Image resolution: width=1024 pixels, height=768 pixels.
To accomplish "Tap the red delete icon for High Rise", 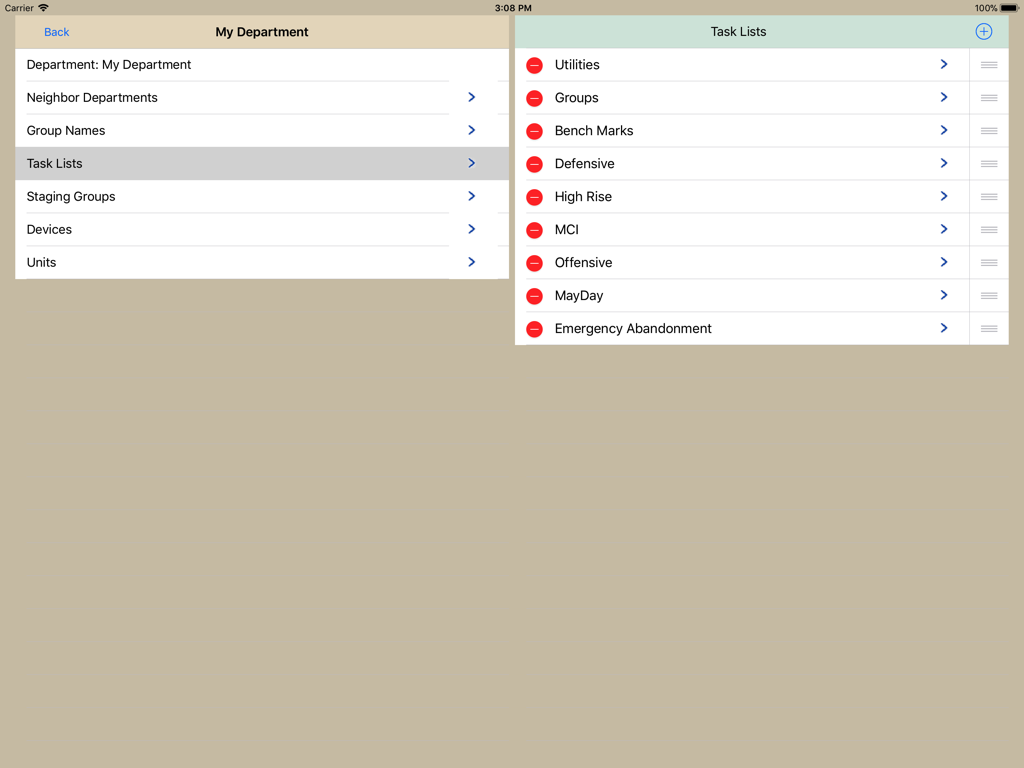I will 535,196.
